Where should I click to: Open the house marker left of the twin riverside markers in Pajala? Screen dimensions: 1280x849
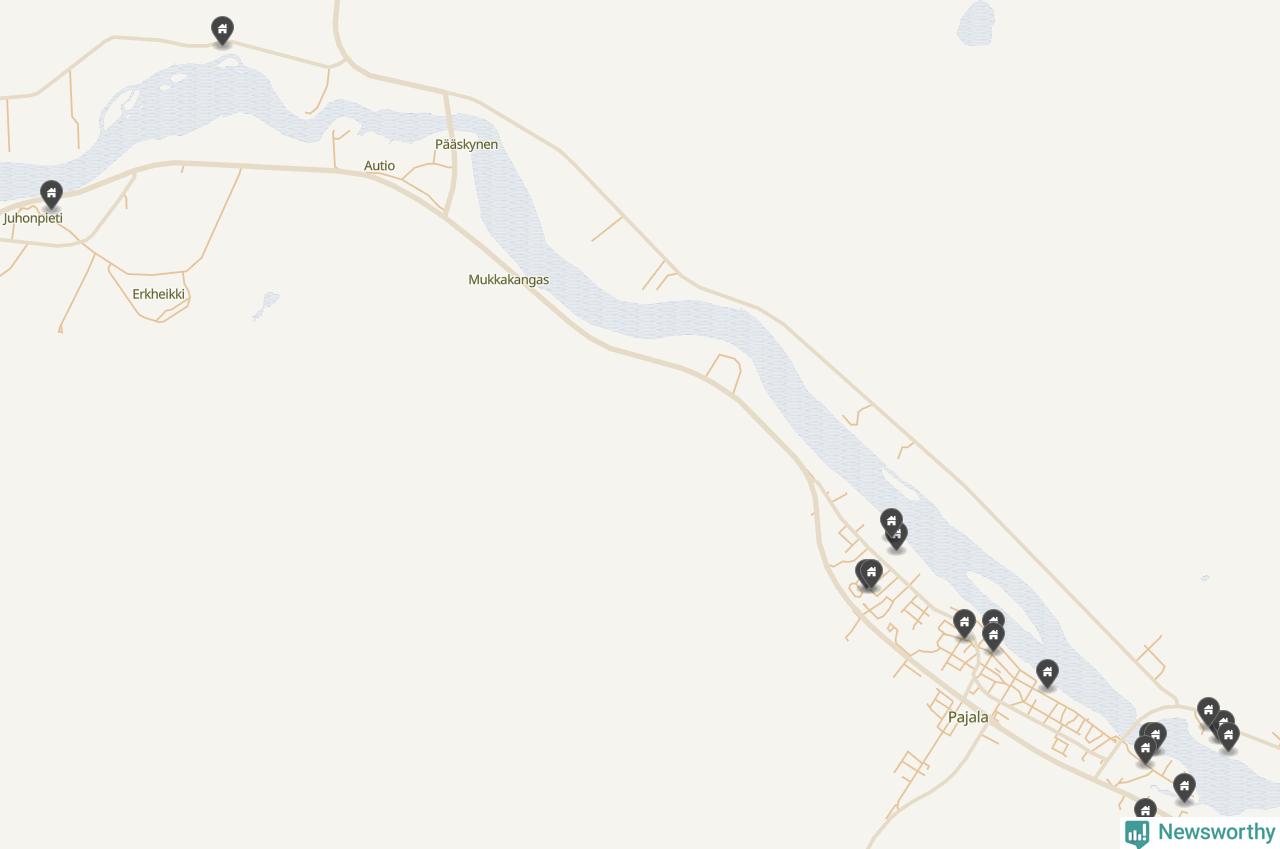coord(964,625)
